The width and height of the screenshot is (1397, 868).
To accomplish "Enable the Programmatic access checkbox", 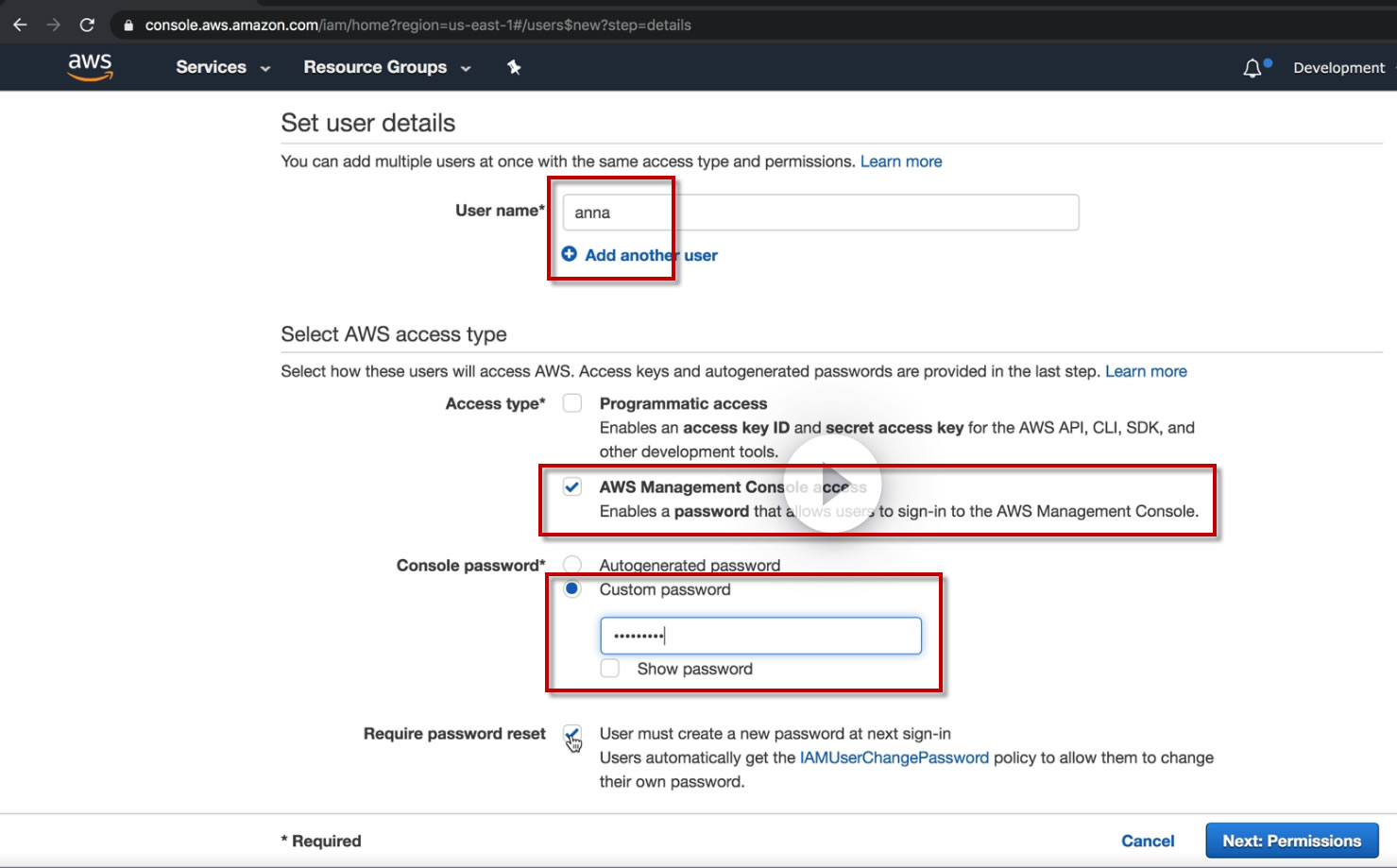I will point(572,403).
